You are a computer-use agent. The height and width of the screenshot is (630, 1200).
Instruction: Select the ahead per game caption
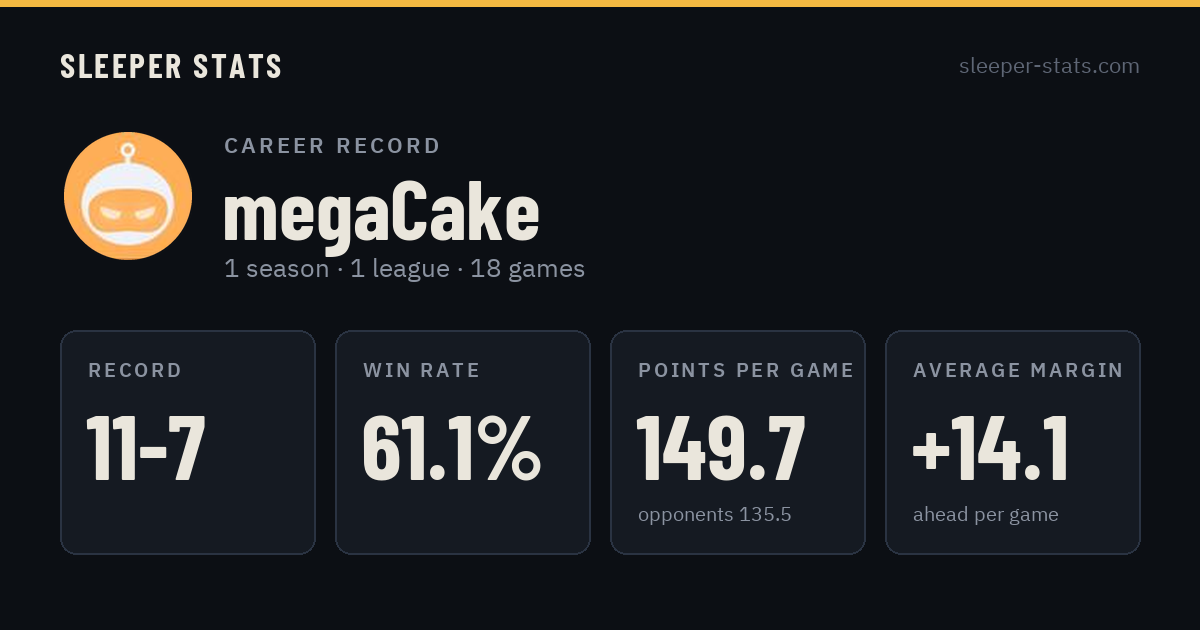click(986, 515)
